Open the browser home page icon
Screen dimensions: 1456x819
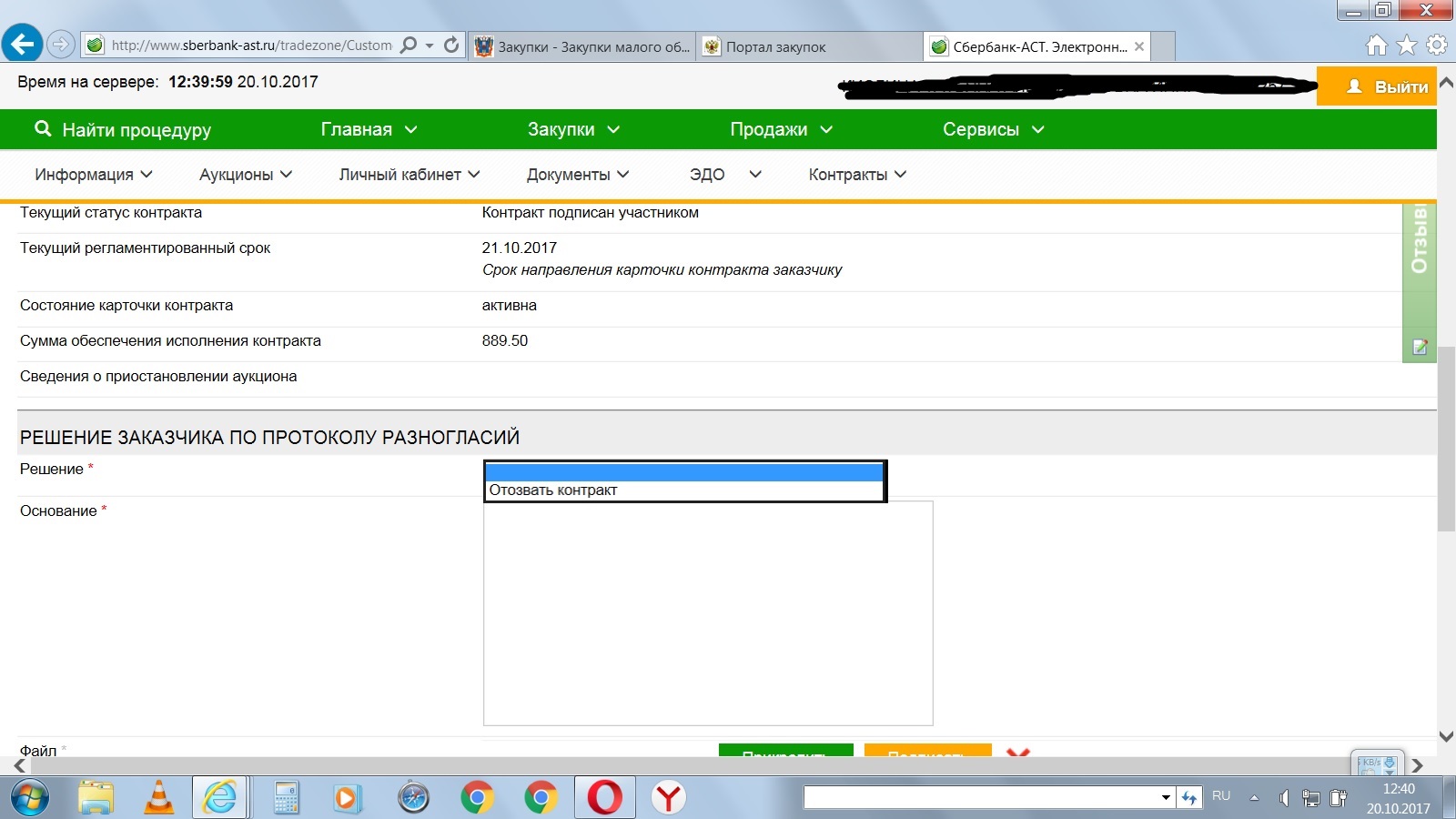[1377, 45]
